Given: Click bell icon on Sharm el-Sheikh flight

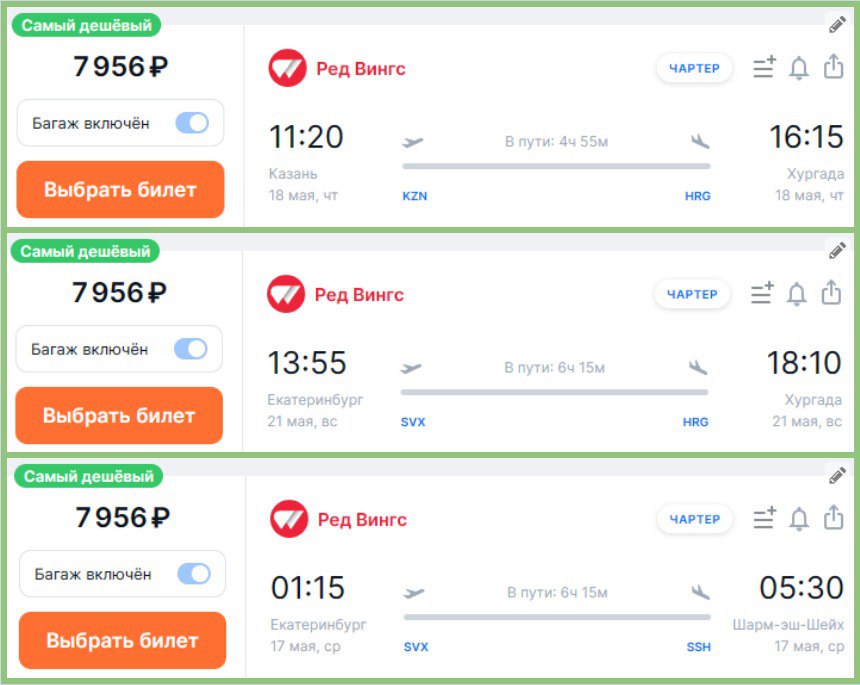Looking at the screenshot, I should click(799, 519).
